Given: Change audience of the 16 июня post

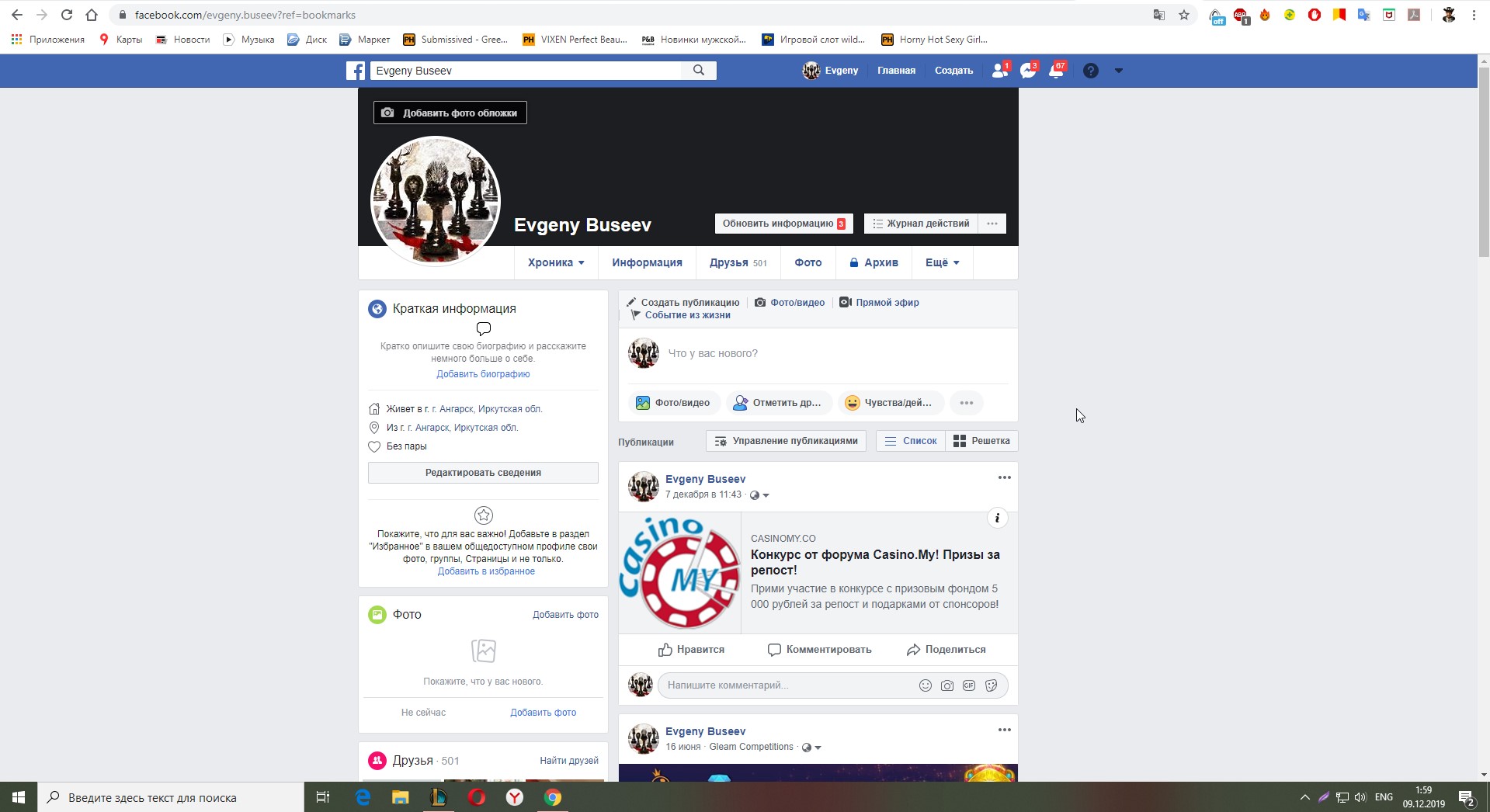Looking at the screenshot, I should point(811,748).
